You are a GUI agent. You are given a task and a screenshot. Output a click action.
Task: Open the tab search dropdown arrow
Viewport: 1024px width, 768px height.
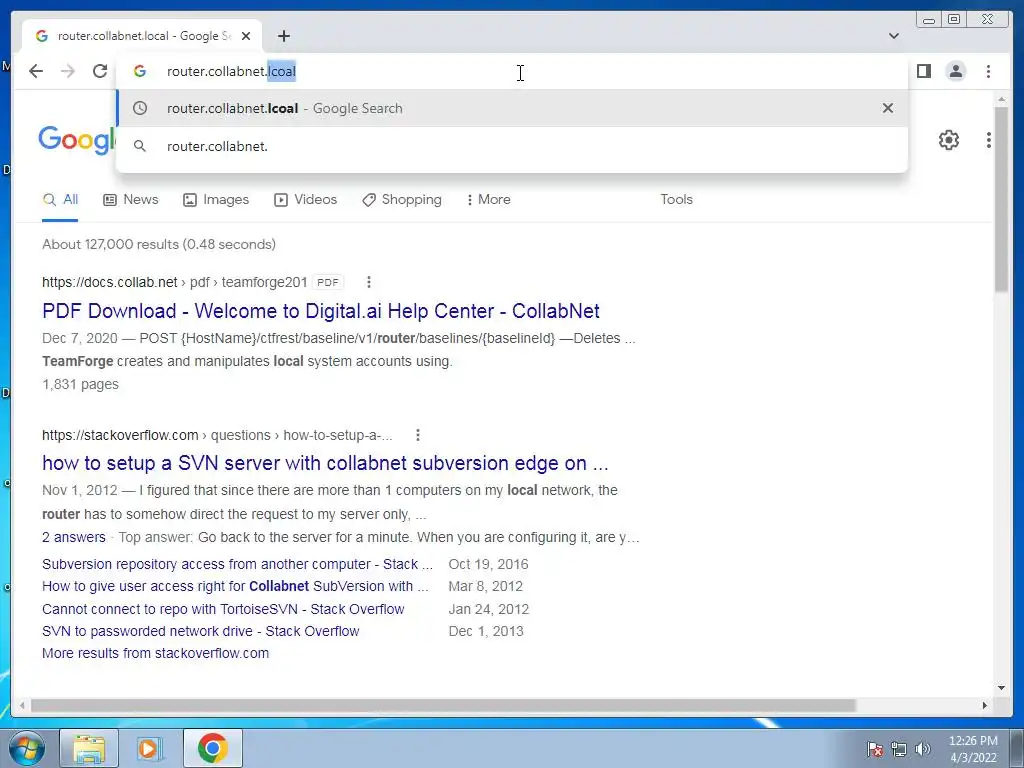pos(894,36)
